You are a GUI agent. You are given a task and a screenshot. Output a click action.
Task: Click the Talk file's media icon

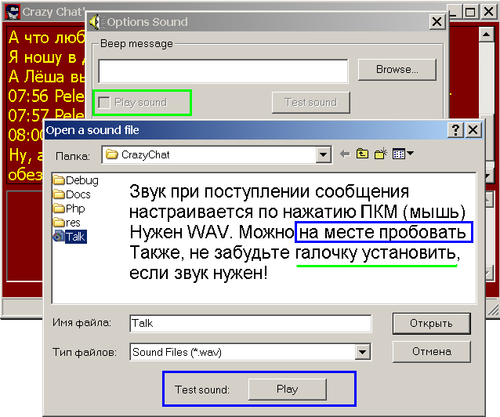[x=58, y=237]
